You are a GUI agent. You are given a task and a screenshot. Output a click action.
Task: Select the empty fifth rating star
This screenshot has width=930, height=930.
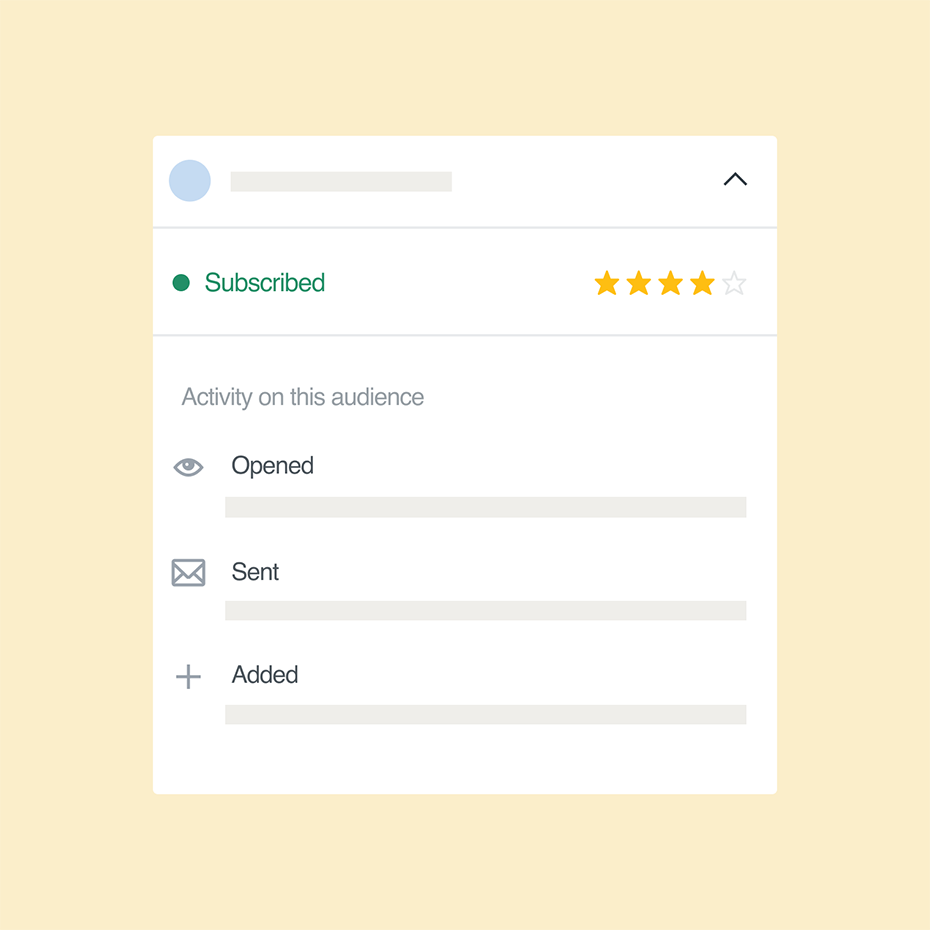point(734,284)
